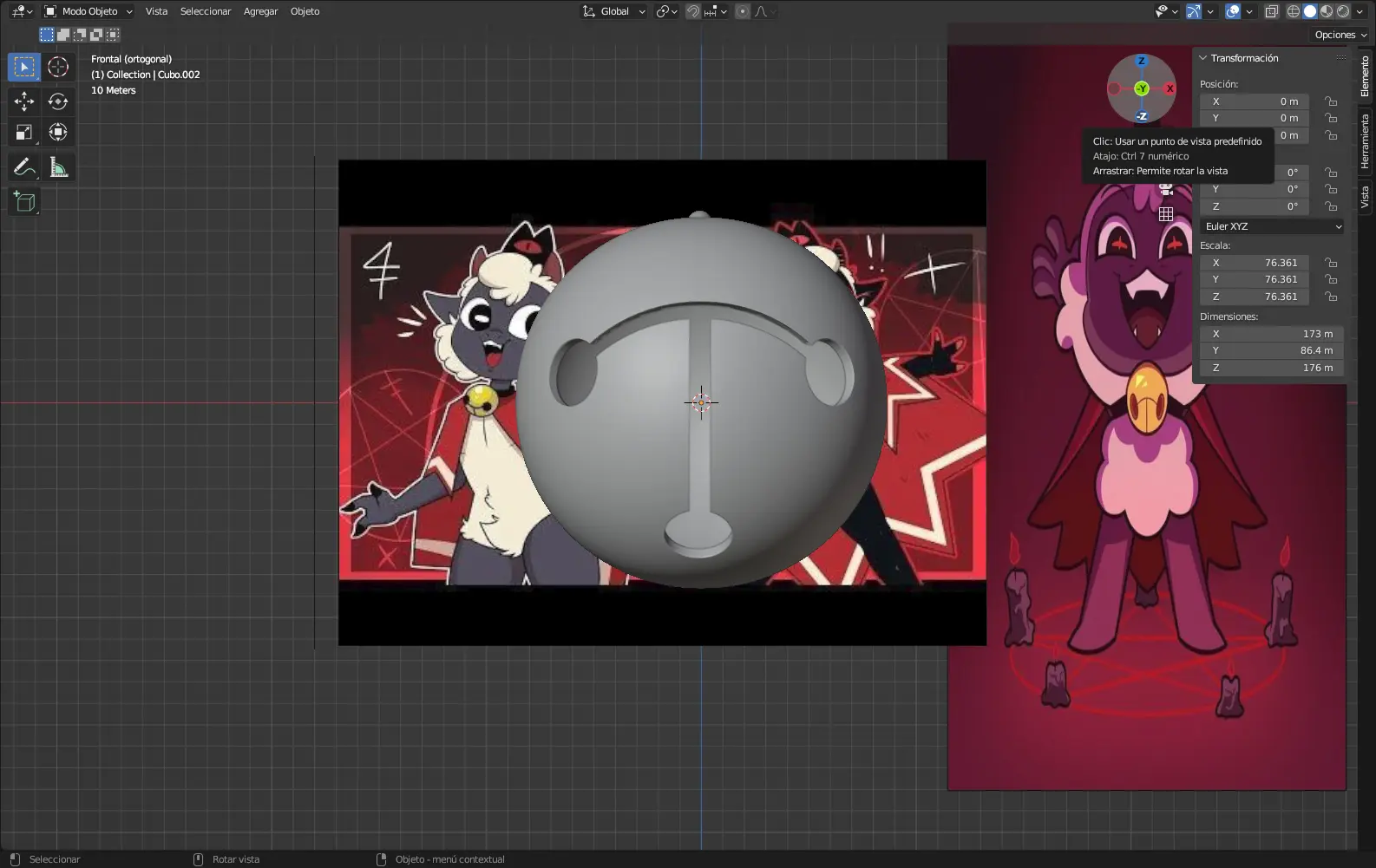Click the green -Y axis on gizmo
The width and height of the screenshot is (1376, 868).
click(1142, 88)
